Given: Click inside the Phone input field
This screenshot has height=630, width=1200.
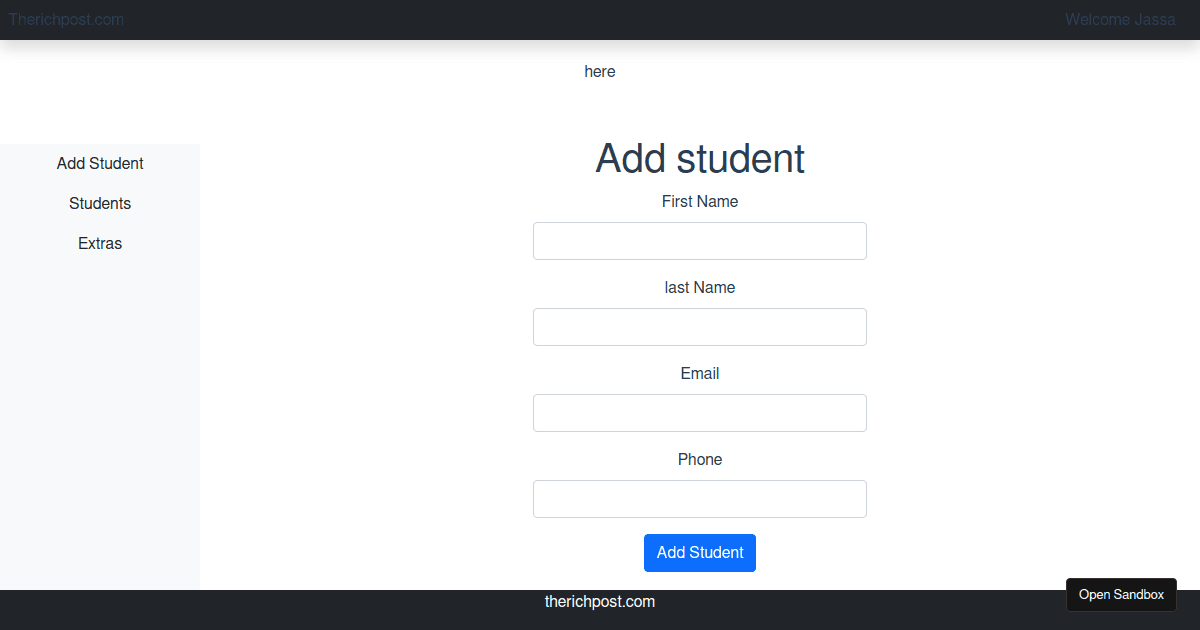Looking at the screenshot, I should point(700,498).
